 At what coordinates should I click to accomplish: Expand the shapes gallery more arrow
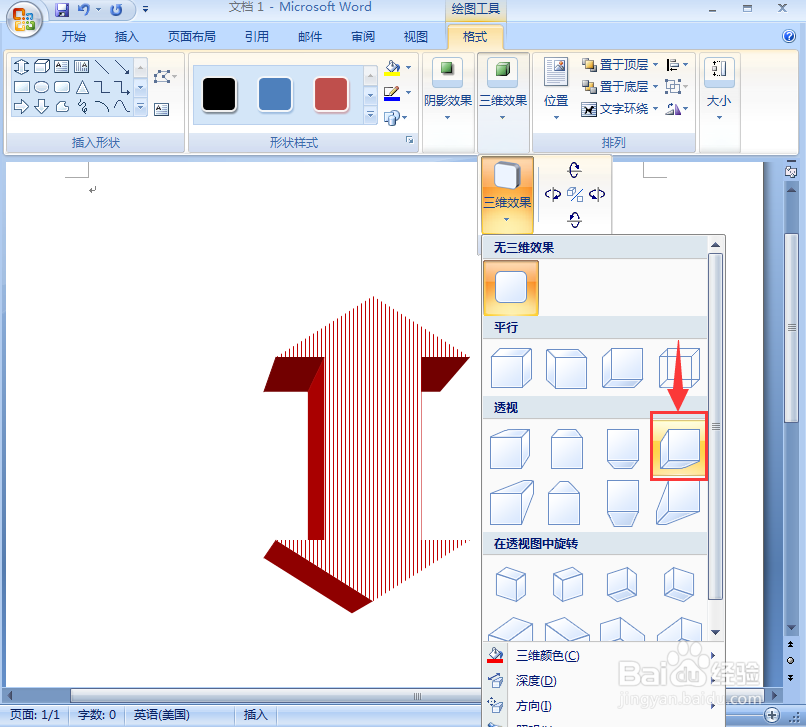140,107
